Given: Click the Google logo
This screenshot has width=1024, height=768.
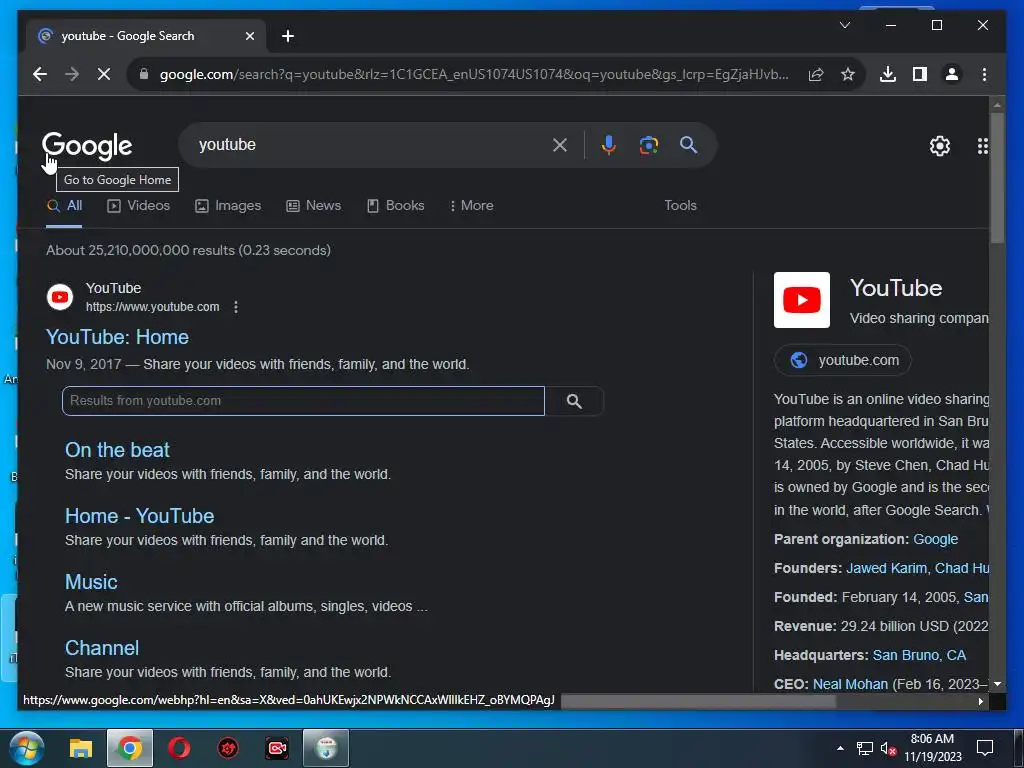Looking at the screenshot, I should (87, 146).
